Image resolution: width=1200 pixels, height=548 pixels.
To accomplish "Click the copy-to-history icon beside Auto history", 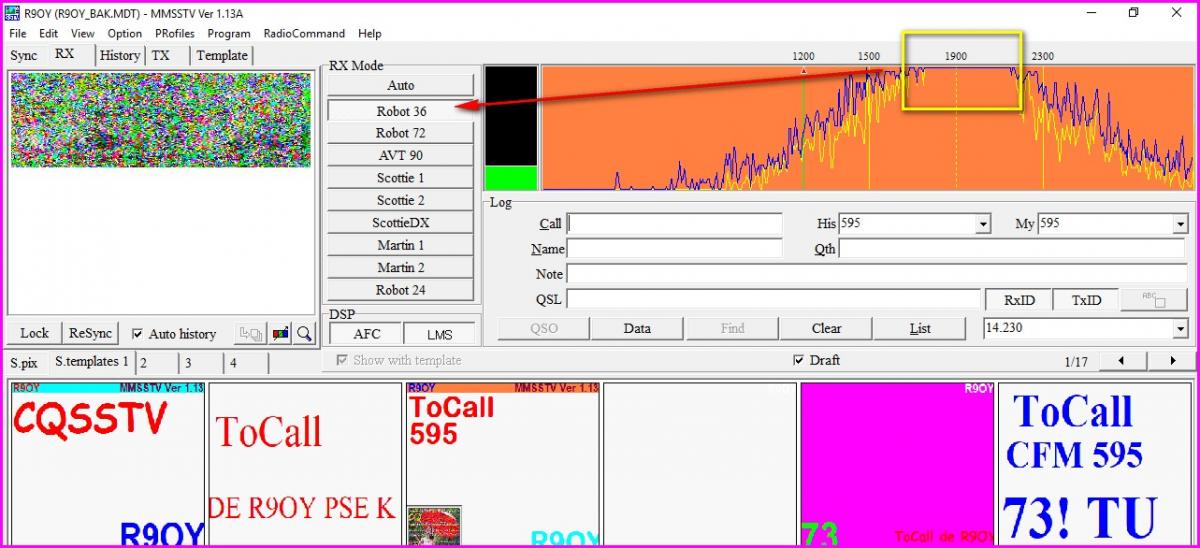I will [x=250, y=333].
